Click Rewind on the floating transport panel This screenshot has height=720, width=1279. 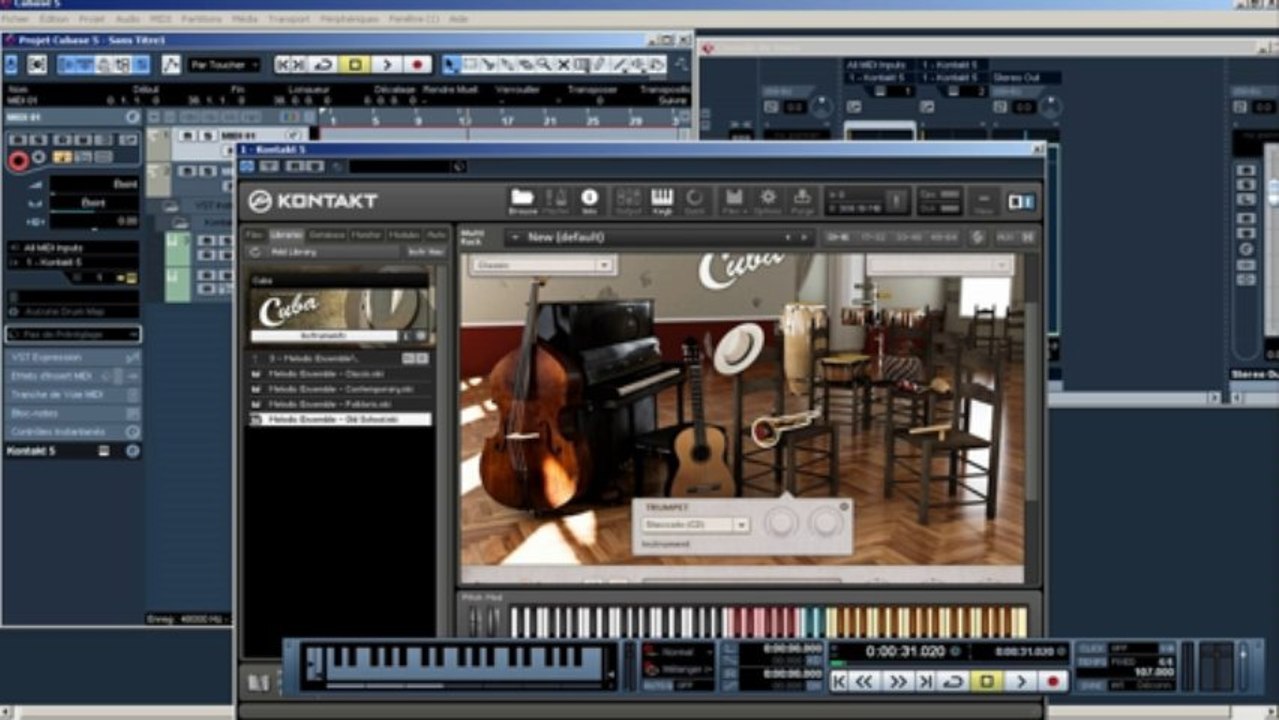click(865, 681)
